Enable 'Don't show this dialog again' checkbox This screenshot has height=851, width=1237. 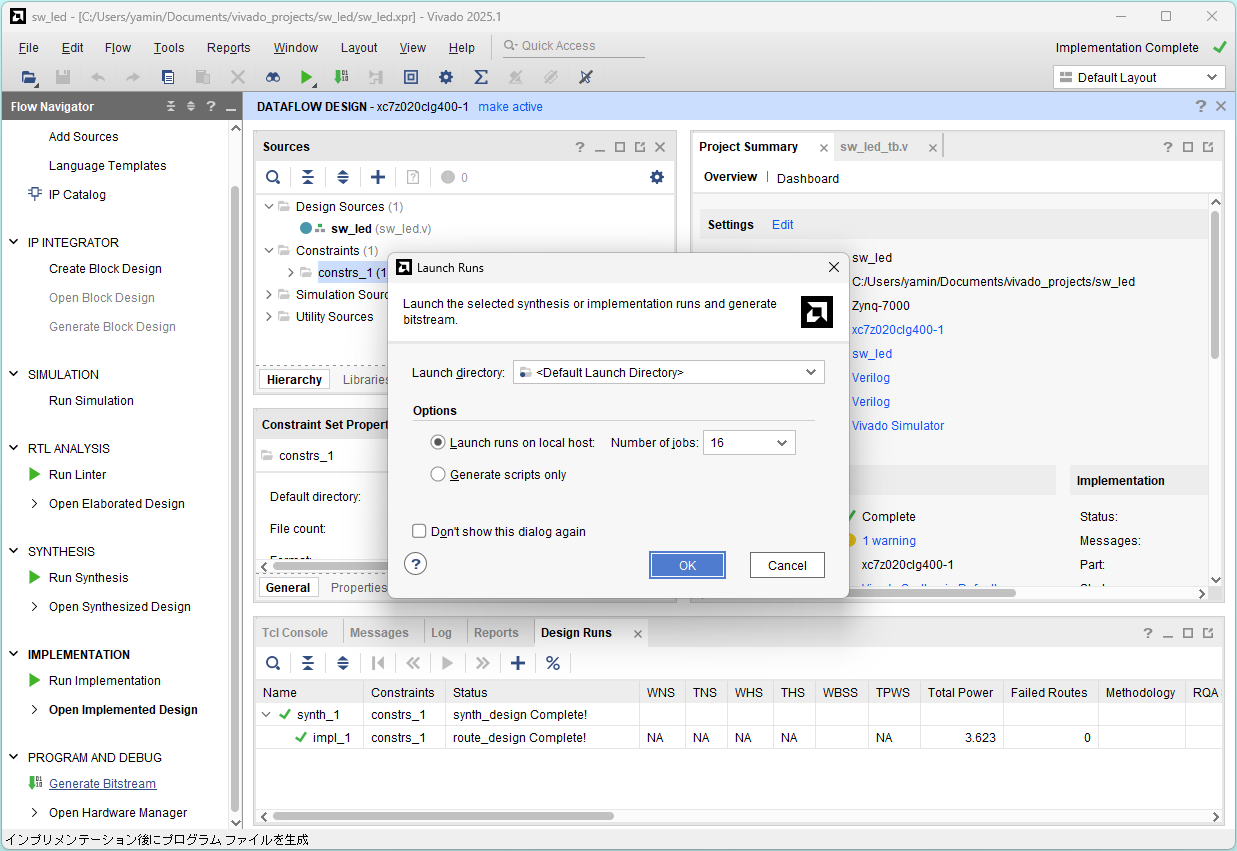(420, 532)
